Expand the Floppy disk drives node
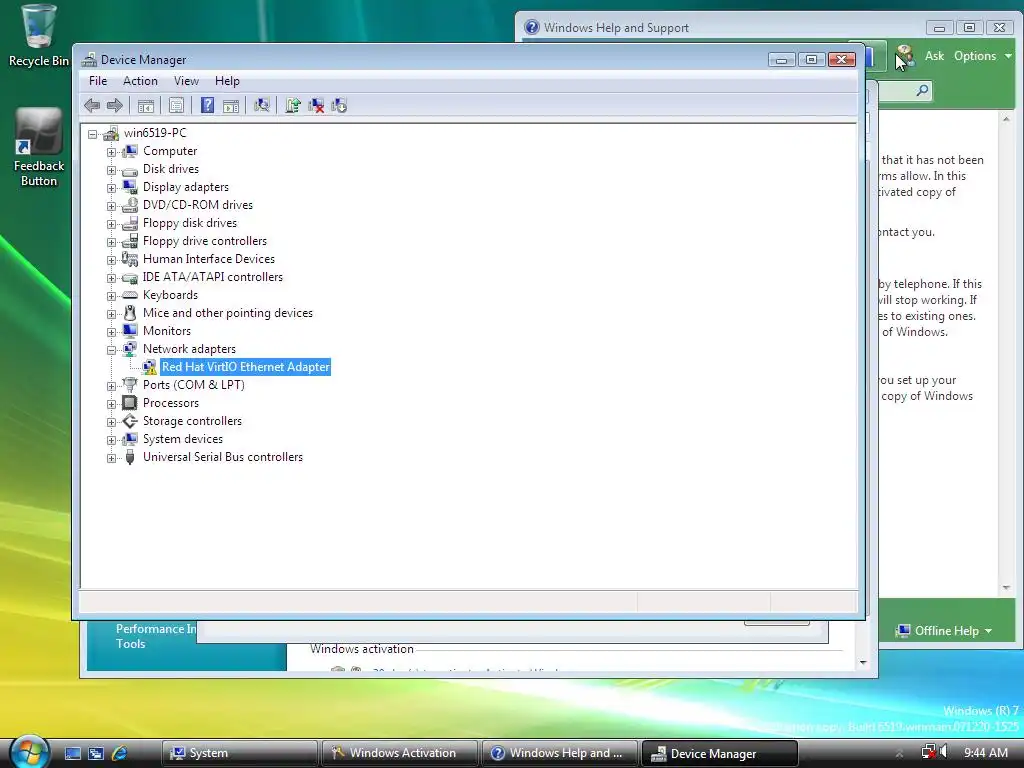 coord(112,224)
